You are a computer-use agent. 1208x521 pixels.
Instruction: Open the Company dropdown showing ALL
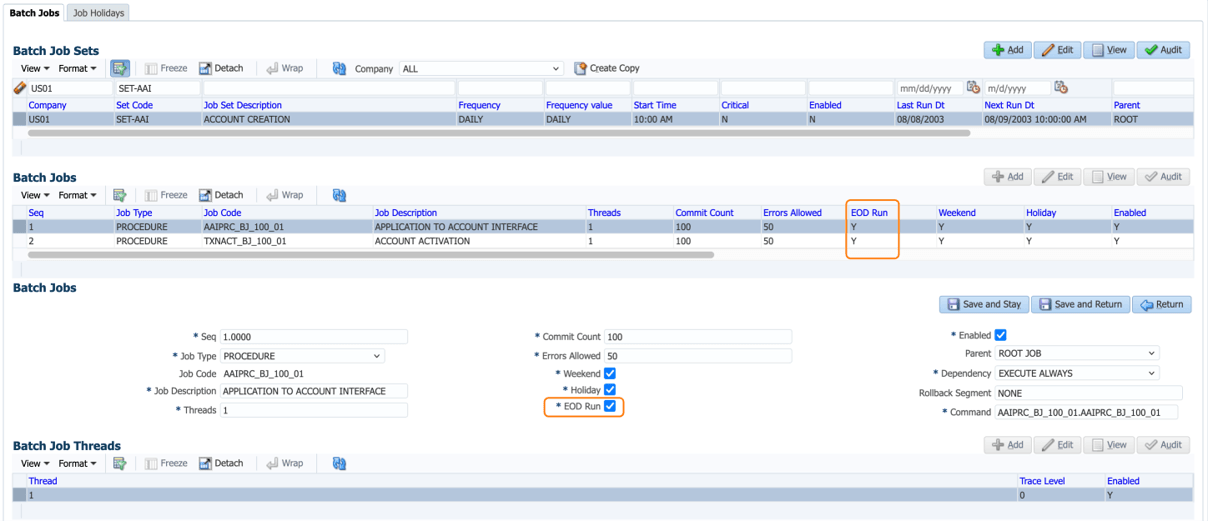pyautogui.click(x=481, y=68)
